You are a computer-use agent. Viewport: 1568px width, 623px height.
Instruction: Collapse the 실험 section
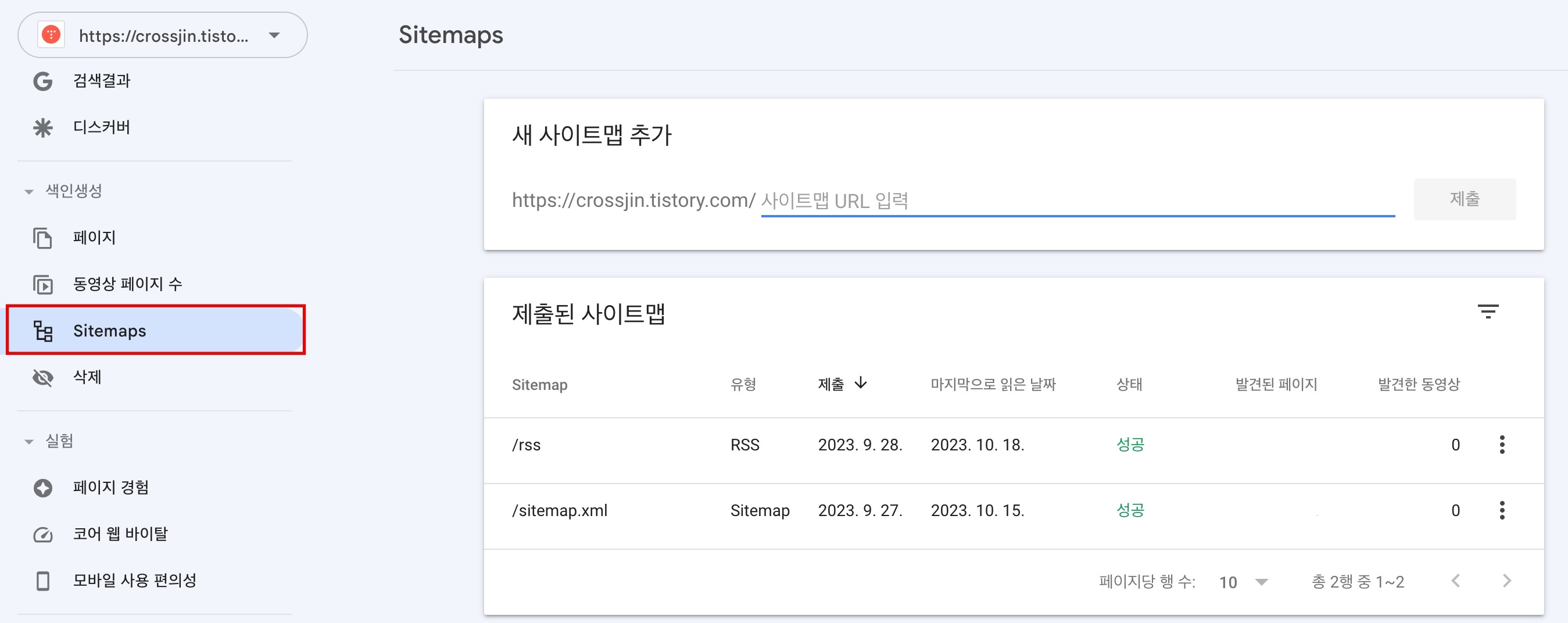[x=28, y=442]
